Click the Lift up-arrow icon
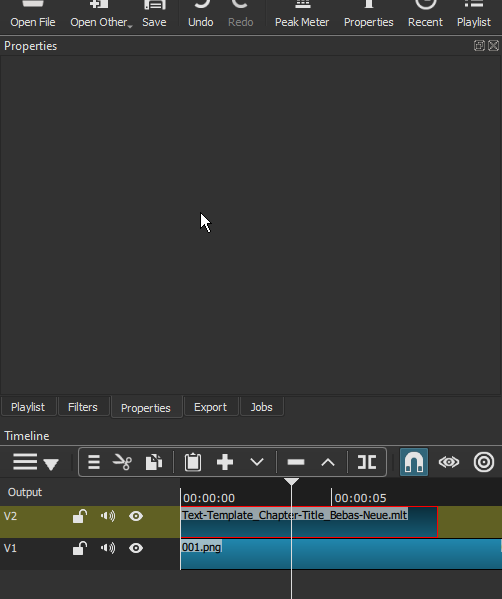 [x=328, y=463]
